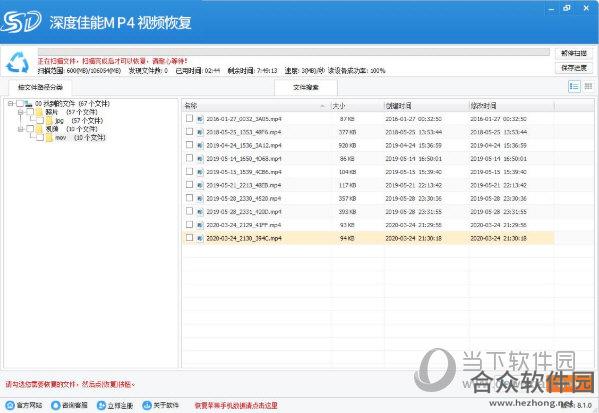Click the mp4 icon of the 2019-04-24 file
Screen dimensions: 599x413
[x=200, y=146]
